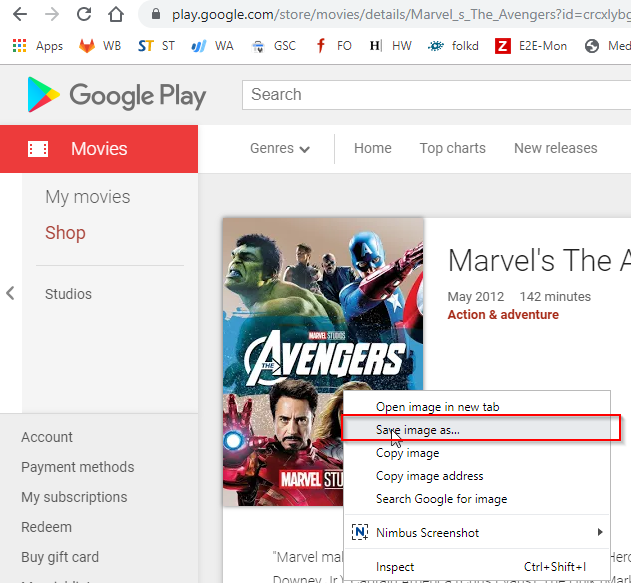The height and width of the screenshot is (583, 631).
Task: Open the E2E-Mon bookmark
Action: 531,46
